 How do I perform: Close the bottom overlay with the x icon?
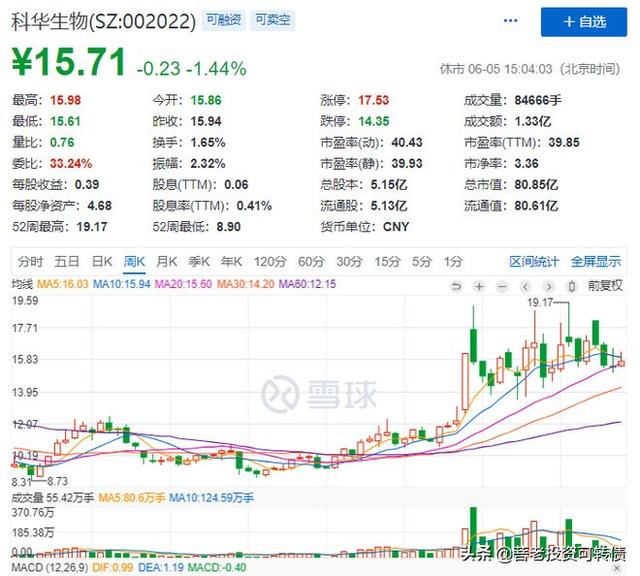(x=617, y=568)
